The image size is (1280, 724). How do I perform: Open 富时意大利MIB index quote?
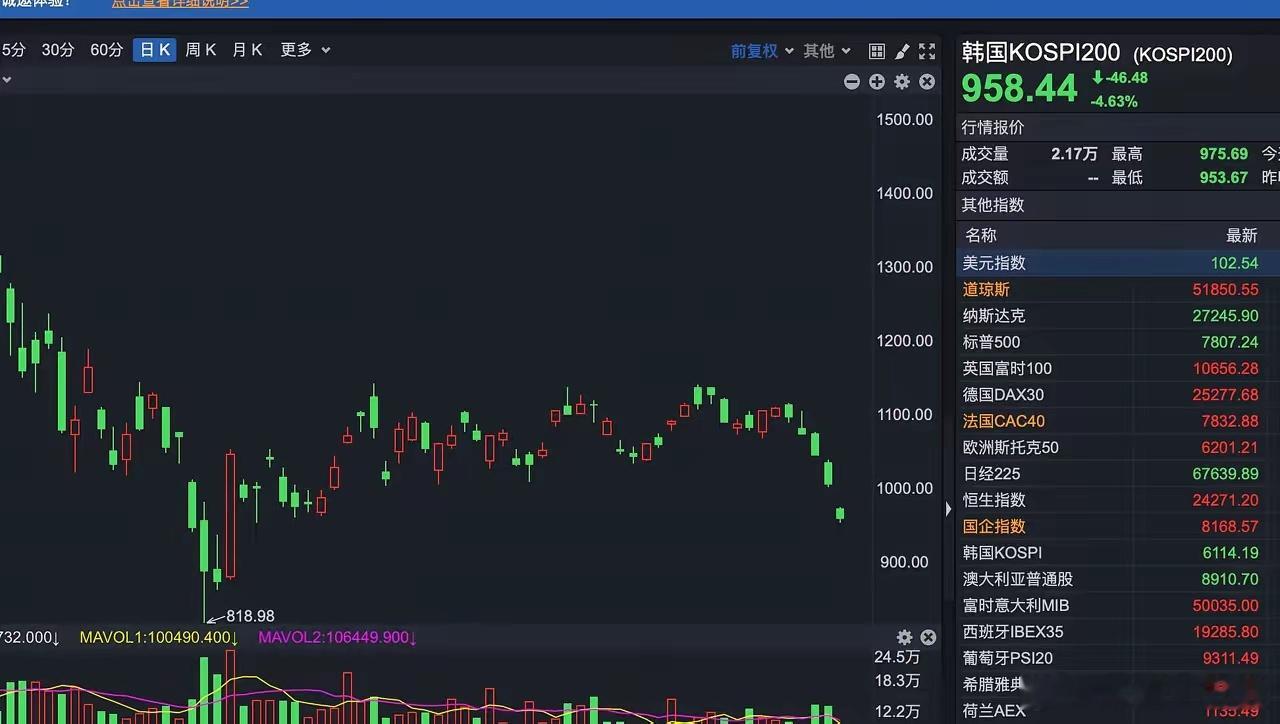(x=1118, y=605)
